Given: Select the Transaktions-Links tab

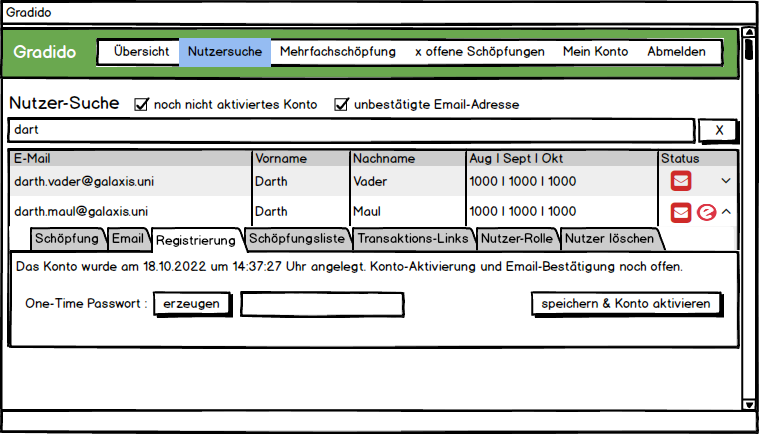Looking at the screenshot, I should [x=413, y=239].
